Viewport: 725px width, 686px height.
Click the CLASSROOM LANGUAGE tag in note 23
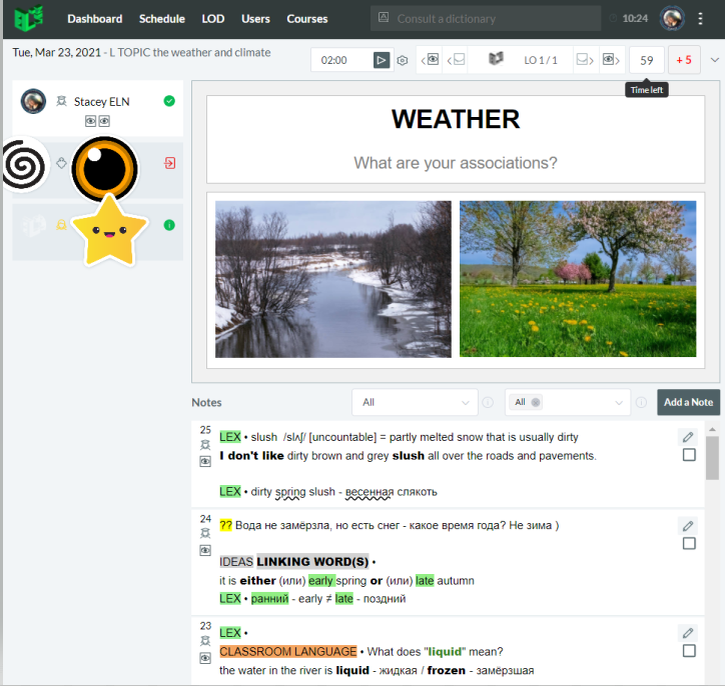click(x=288, y=651)
